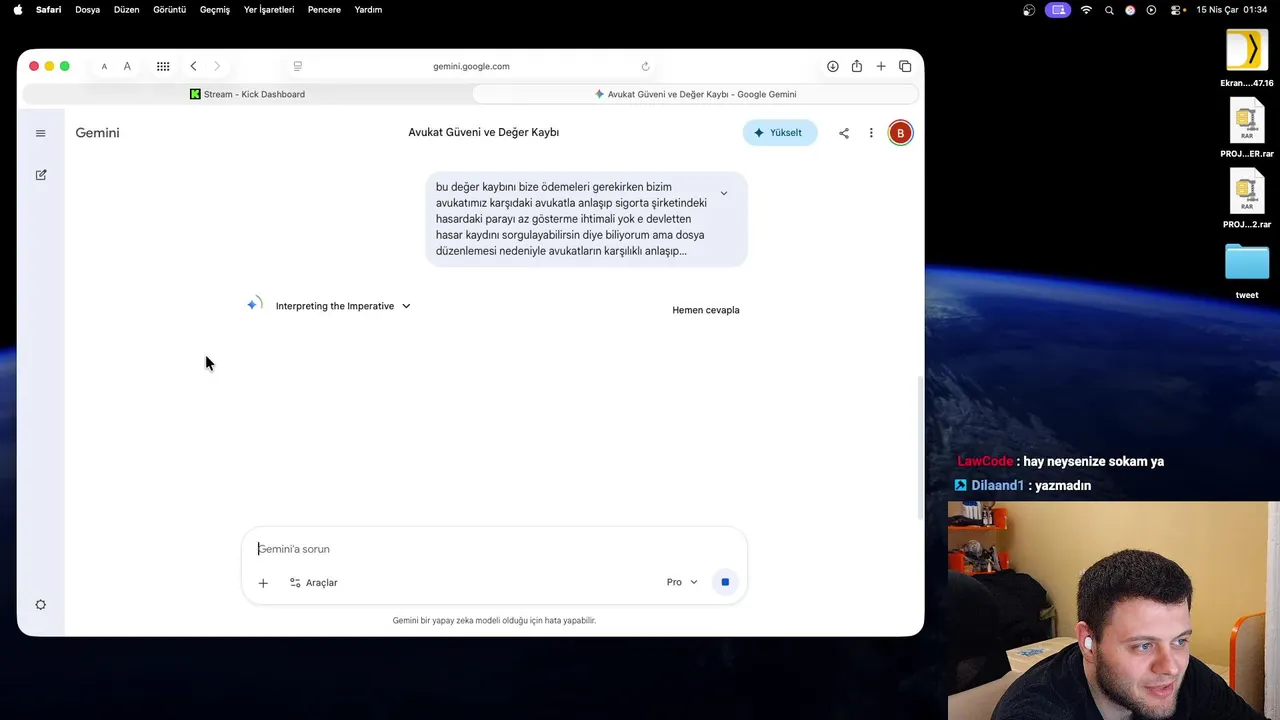The width and height of the screenshot is (1280, 720).
Task: Expand Interpreting the Imperative thinking
Action: [343, 306]
